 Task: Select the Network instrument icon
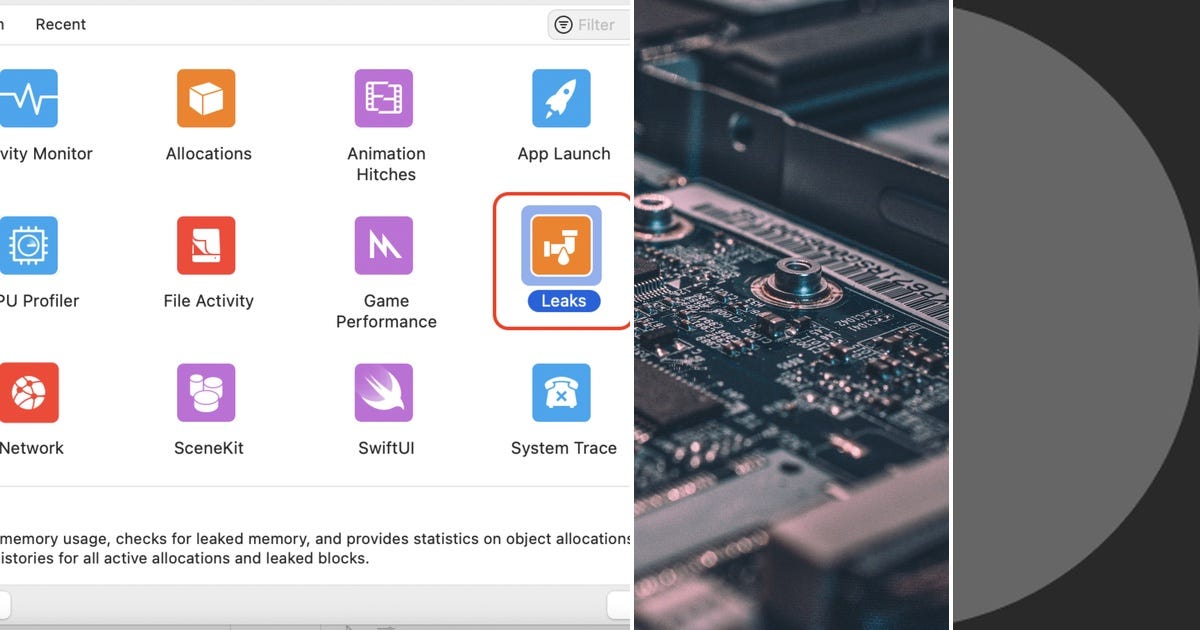coord(30,392)
